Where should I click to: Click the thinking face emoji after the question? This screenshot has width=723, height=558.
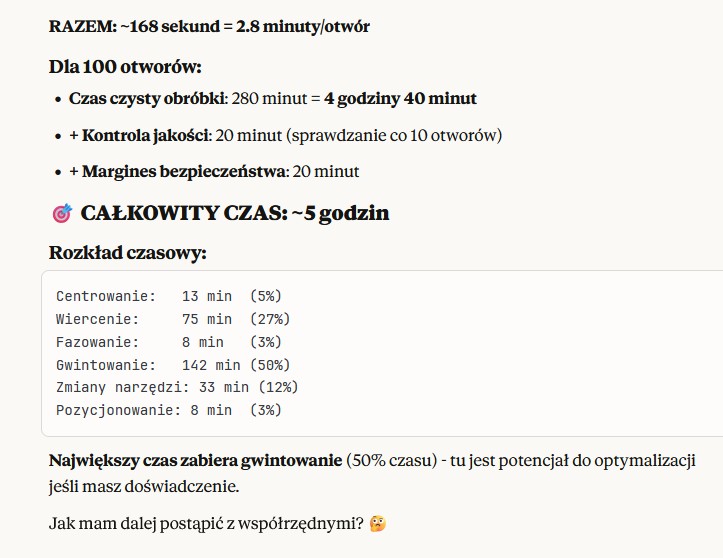(377, 523)
